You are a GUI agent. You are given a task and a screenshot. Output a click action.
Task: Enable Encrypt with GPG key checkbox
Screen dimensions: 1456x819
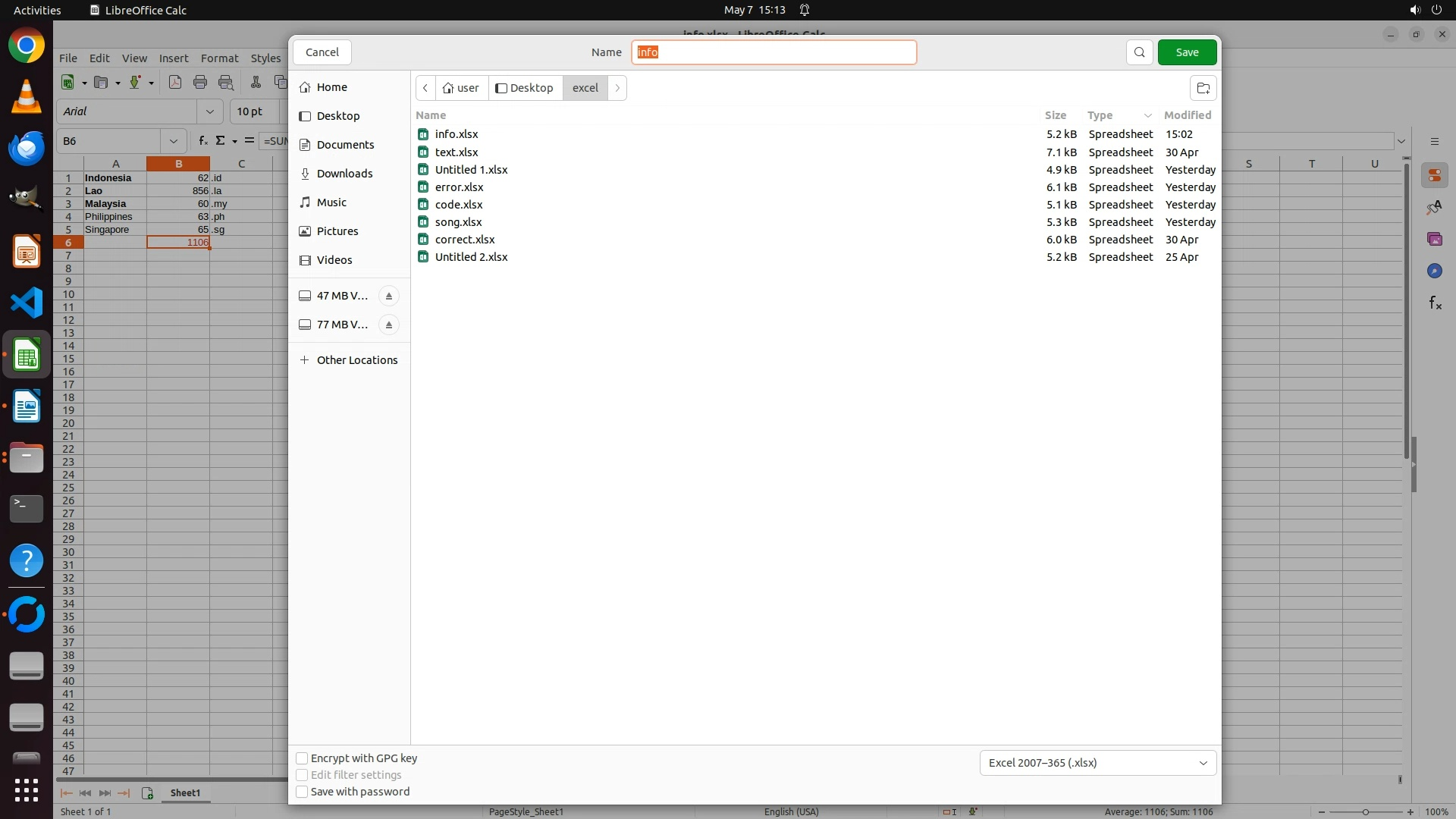[302, 758]
